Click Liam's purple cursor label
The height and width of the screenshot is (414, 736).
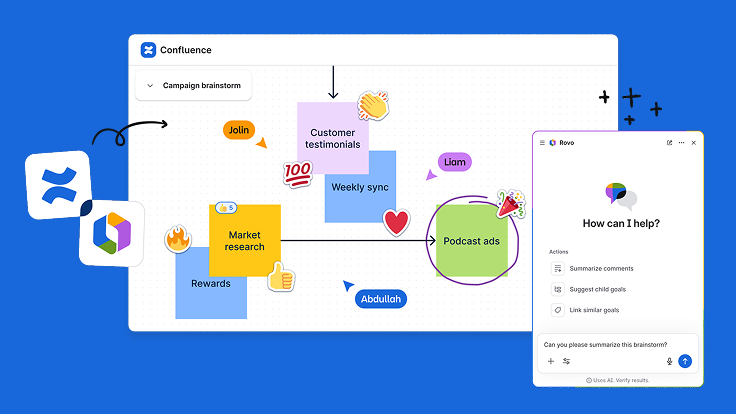(454, 162)
